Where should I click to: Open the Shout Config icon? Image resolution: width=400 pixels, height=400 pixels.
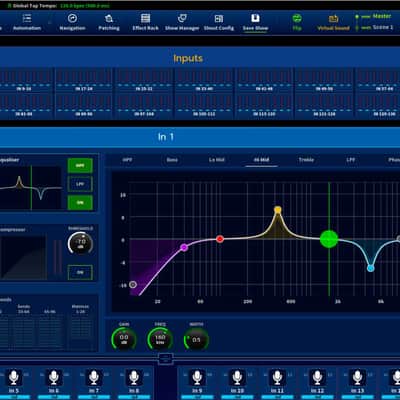[x=219, y=18]
